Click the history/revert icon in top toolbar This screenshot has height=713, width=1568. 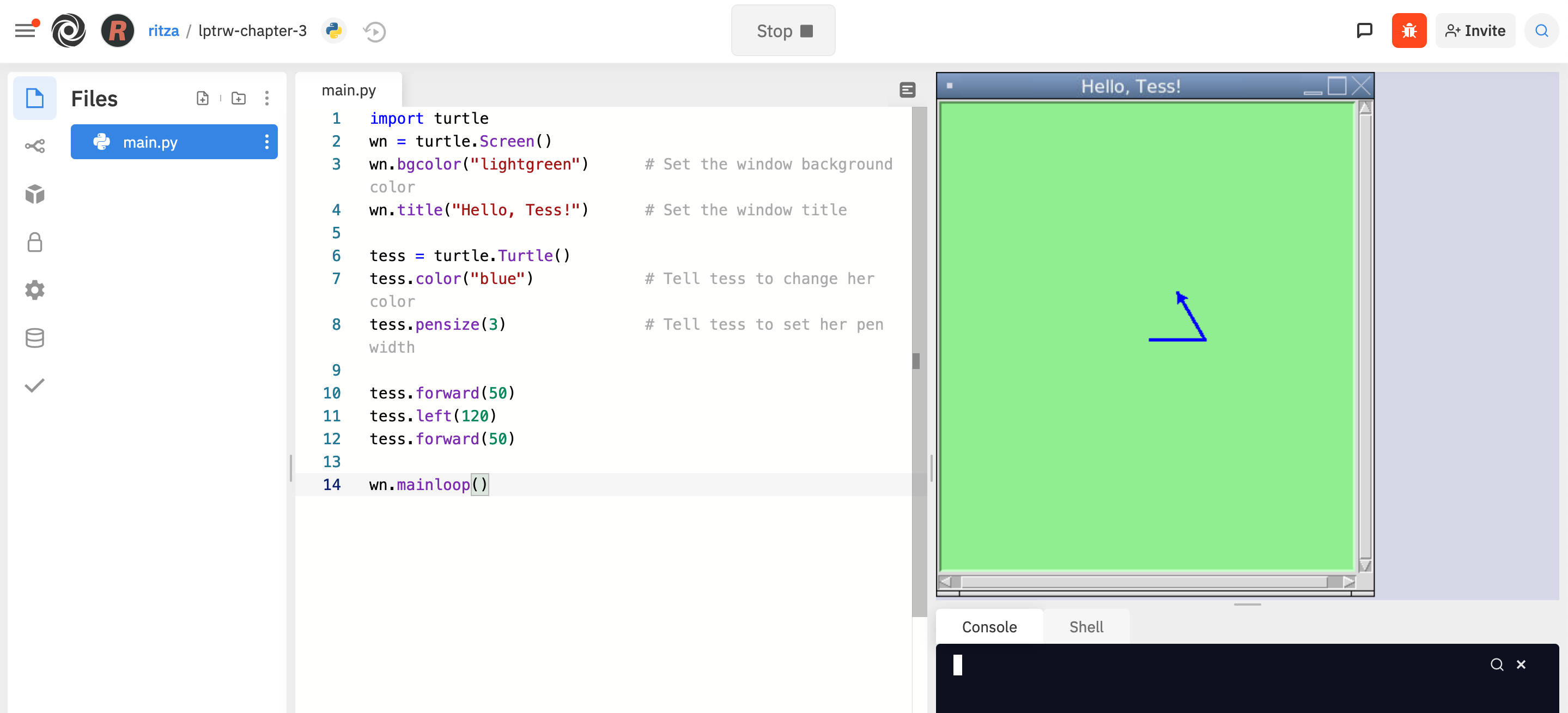pyautogui.click(x=376, y=31)
